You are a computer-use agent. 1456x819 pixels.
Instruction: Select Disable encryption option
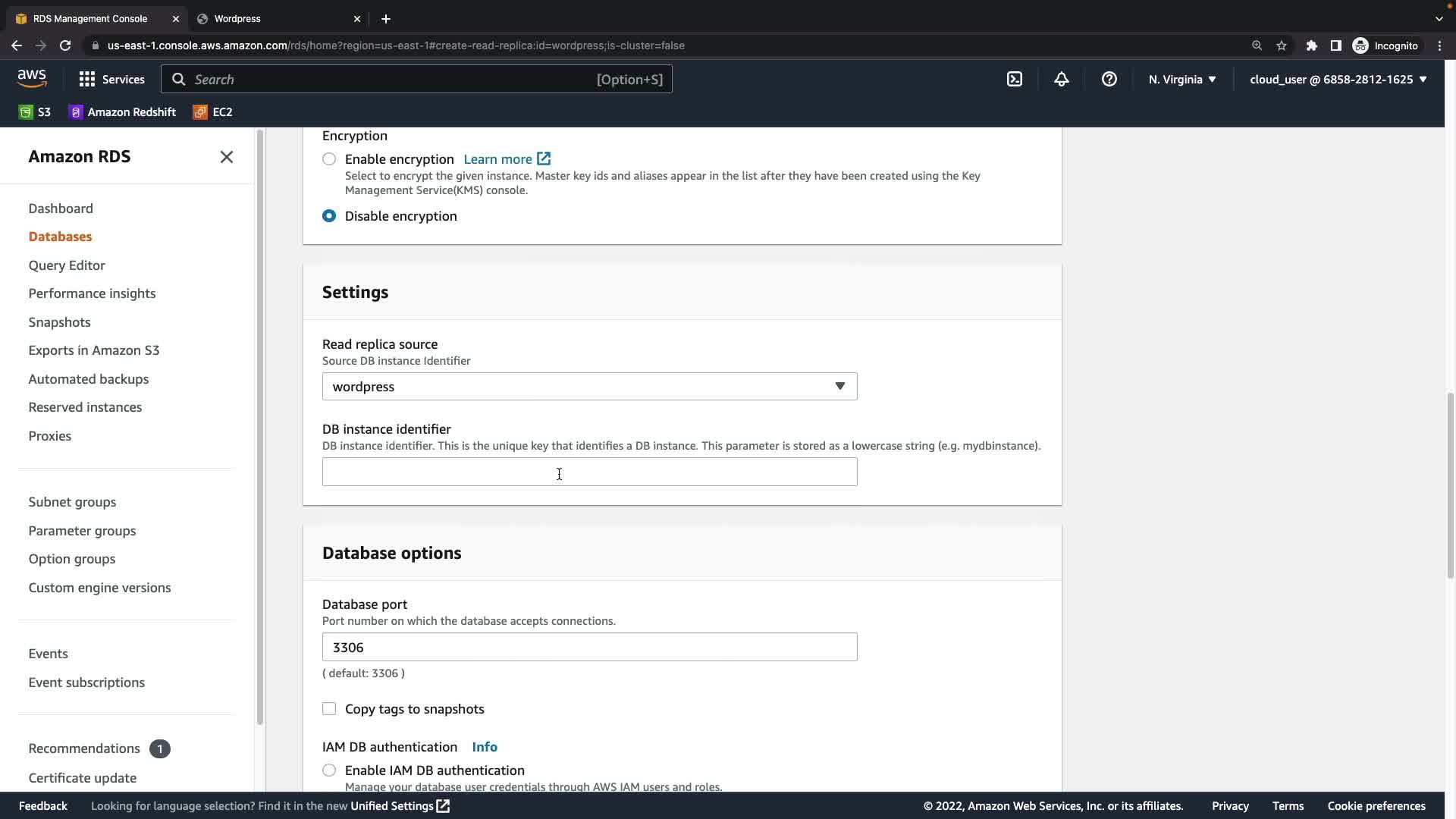click(x=329, y=216)
